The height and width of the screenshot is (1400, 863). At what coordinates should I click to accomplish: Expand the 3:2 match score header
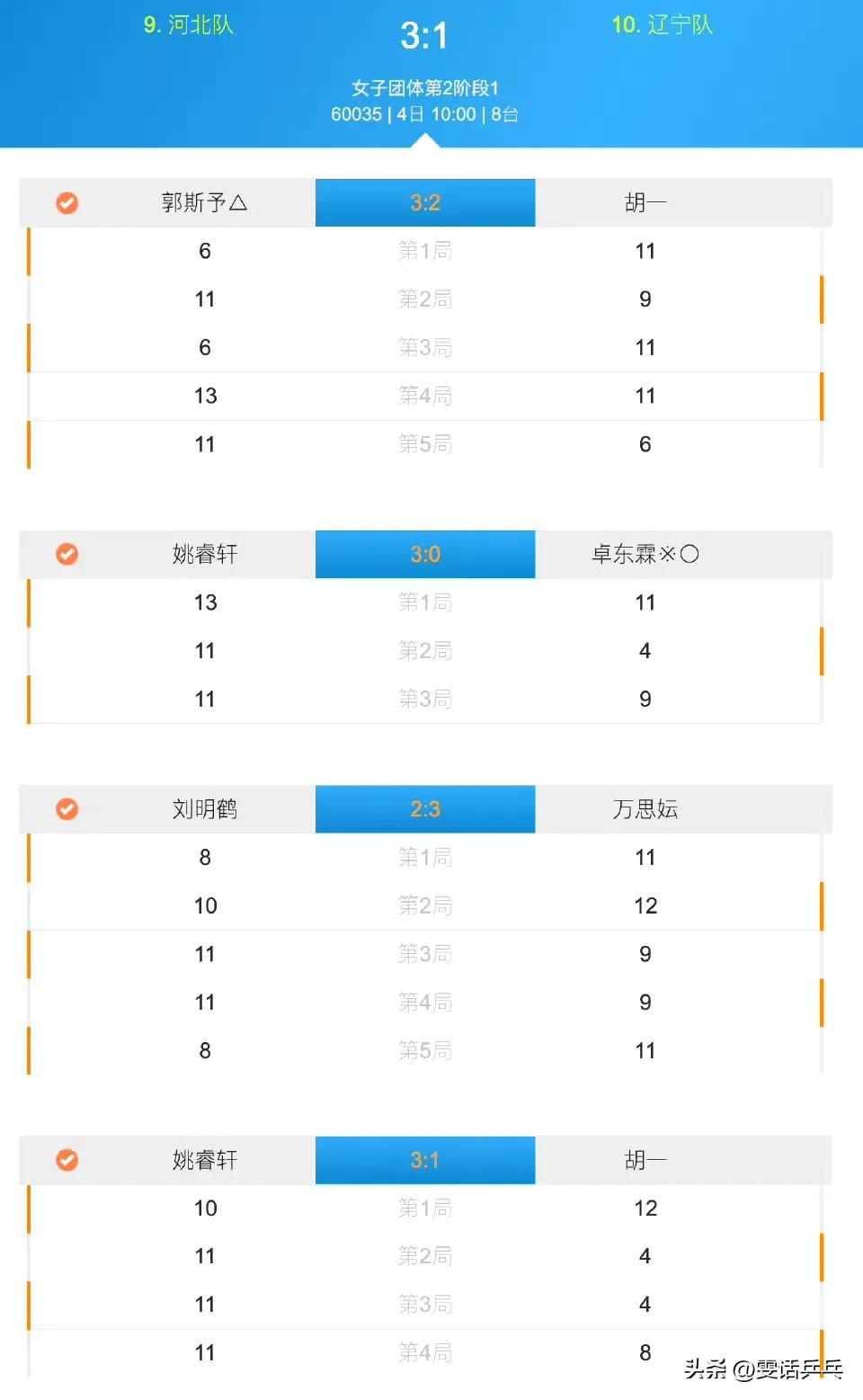425,203
